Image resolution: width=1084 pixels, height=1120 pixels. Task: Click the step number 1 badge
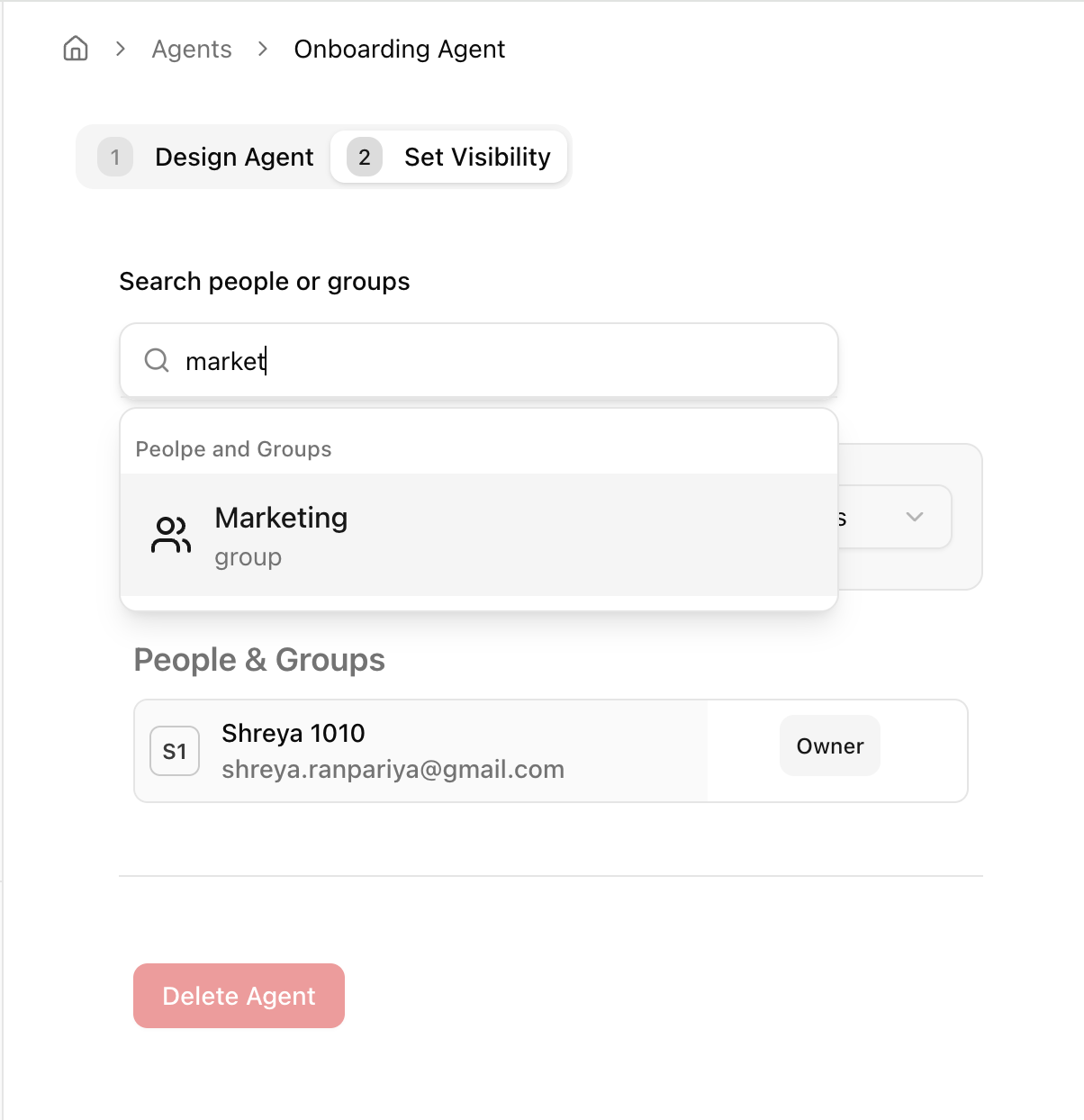click(x=115, y=158)
